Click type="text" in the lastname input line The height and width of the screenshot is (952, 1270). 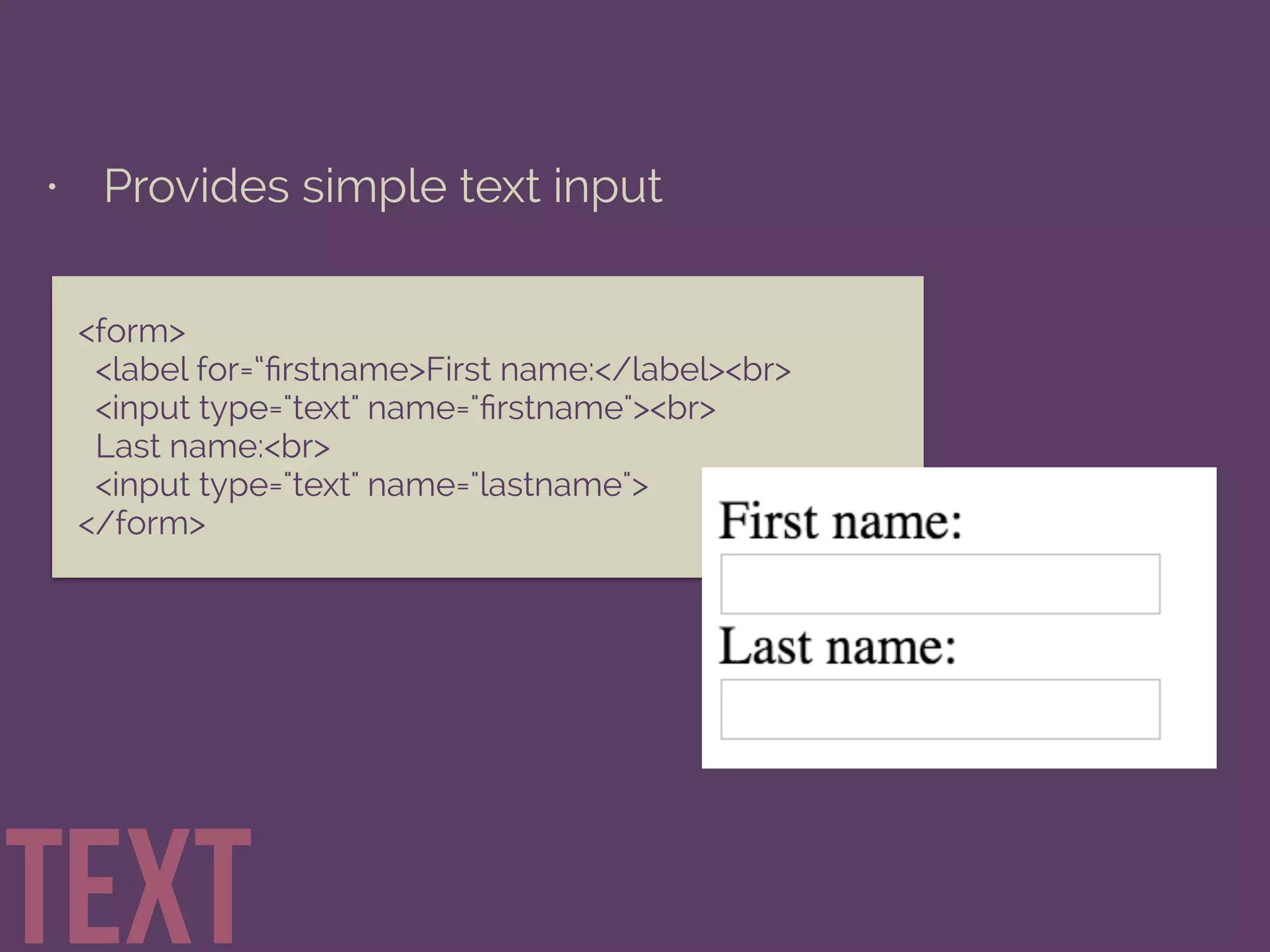pos(278,485)
